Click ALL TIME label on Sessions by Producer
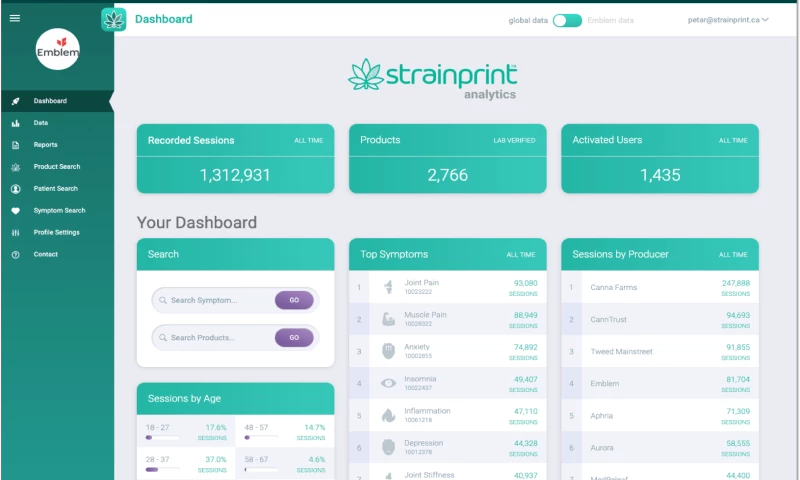800x480 pixels. pyautogui.click(x=733, y=255)
